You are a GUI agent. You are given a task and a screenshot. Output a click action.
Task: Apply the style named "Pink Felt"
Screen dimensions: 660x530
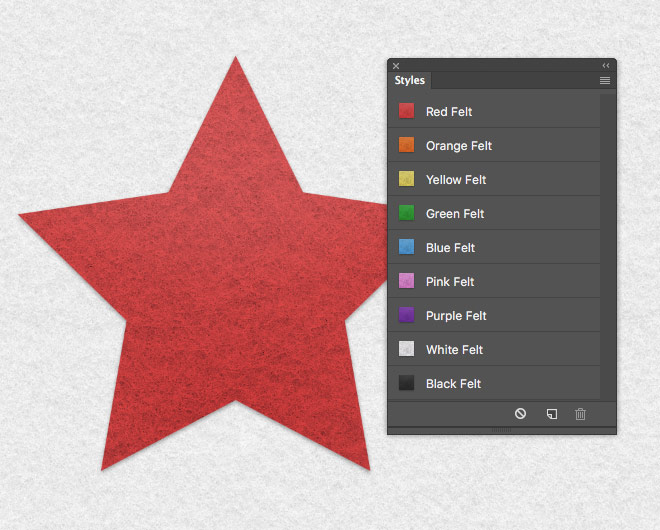(494, 281)
